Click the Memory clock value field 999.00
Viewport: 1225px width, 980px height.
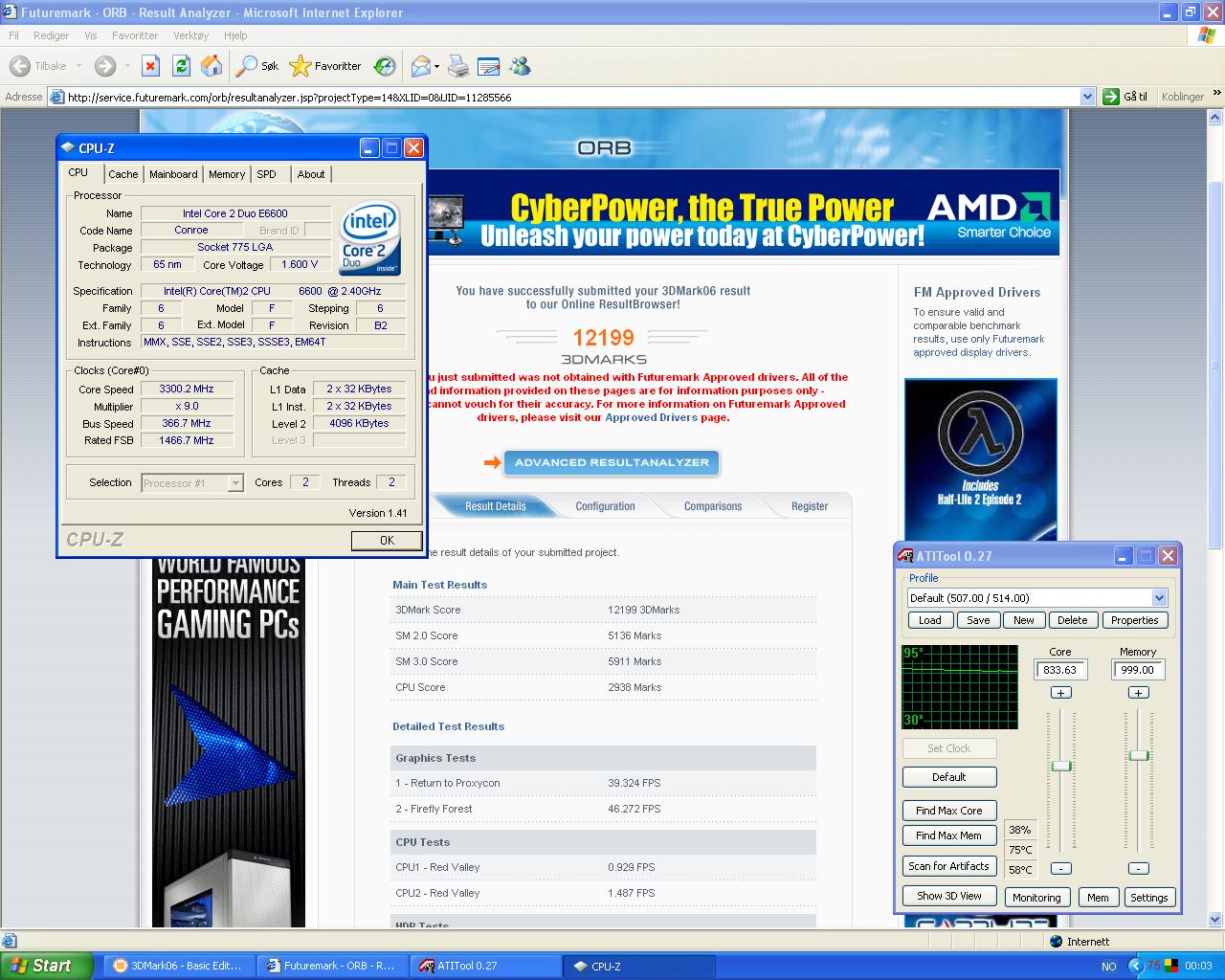(1137, 670)
